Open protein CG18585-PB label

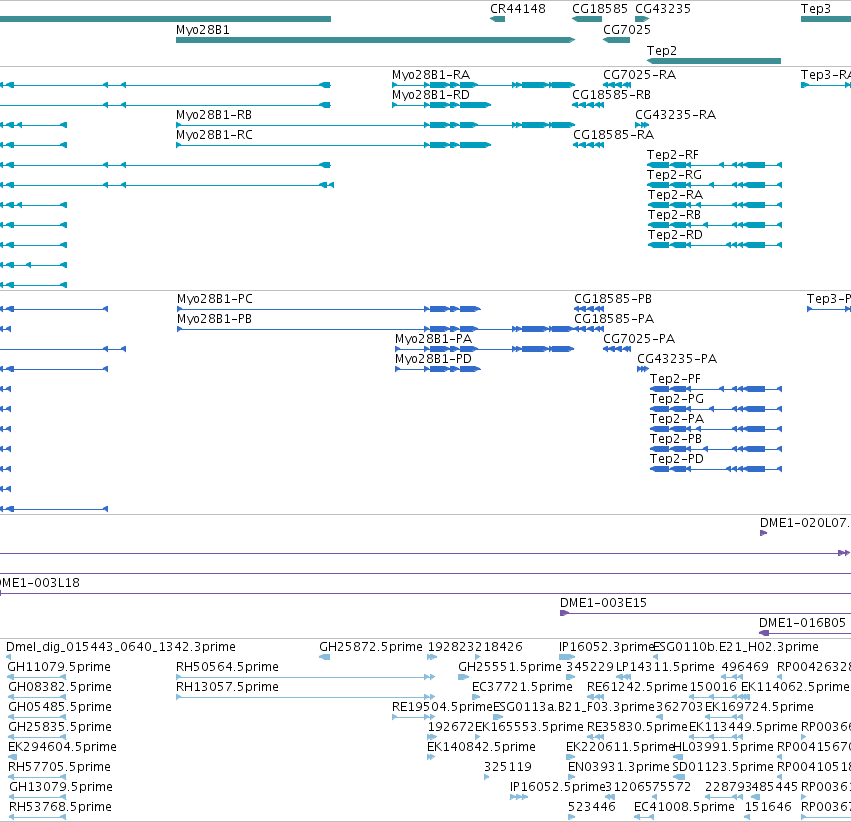coord(613,300)
